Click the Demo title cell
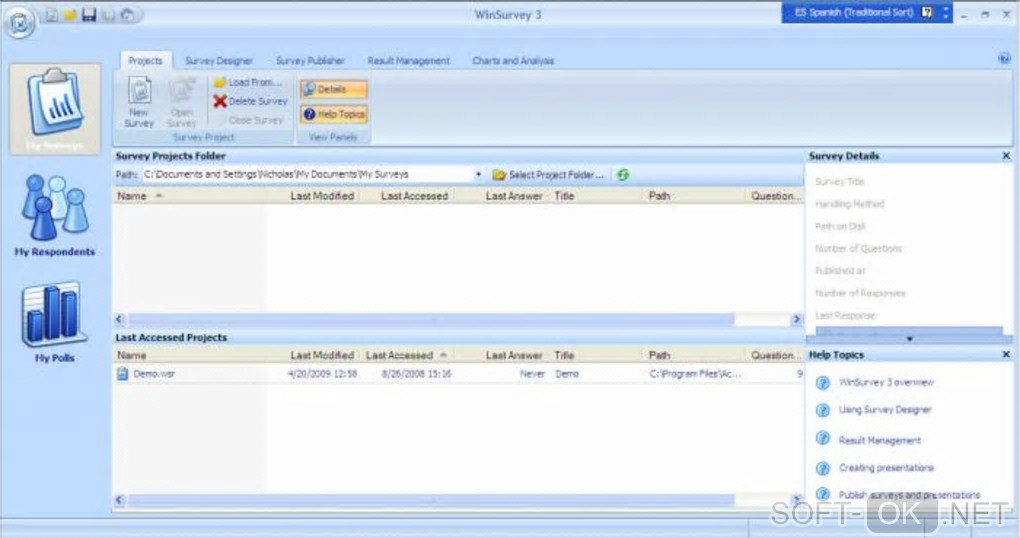This screenshot has height=538, width=1020. (x=567, y=374)
